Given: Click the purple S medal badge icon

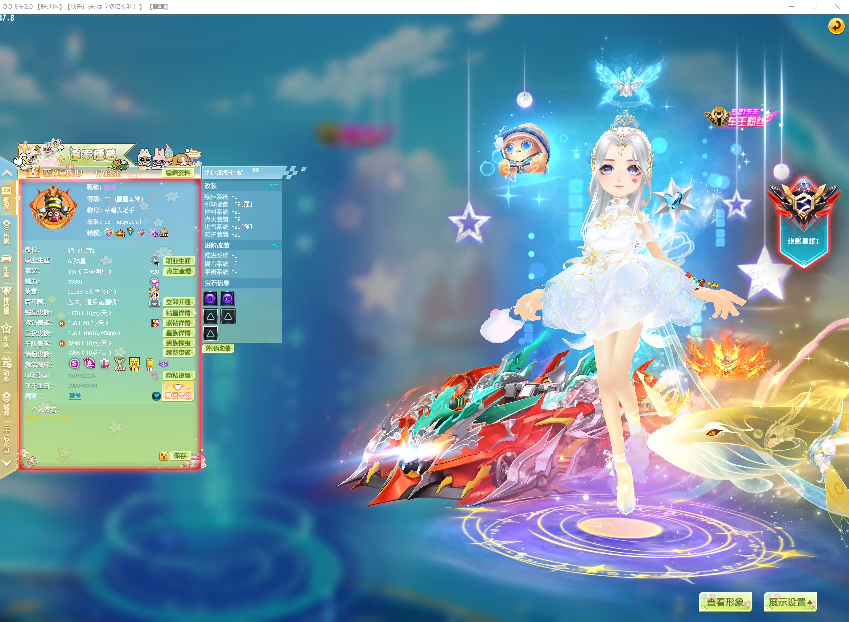Looking at the screenshot, I should coord(74,364).
